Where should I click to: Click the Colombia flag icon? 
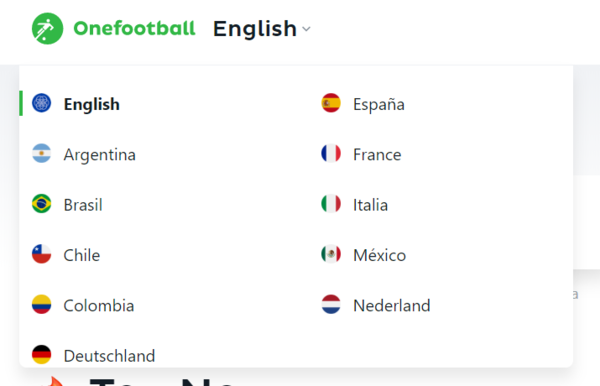(x=41, y=305)
